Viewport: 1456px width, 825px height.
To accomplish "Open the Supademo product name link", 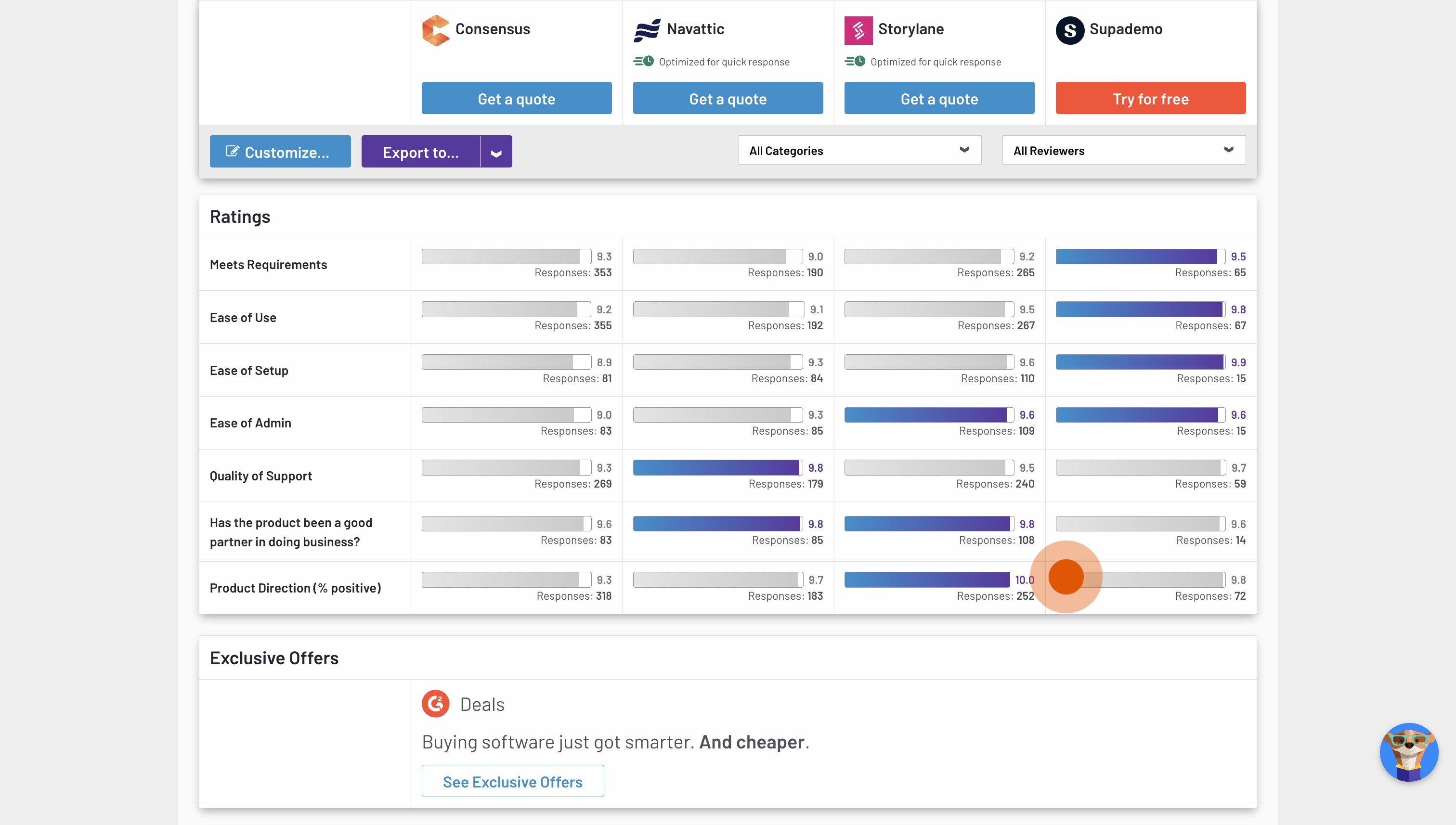I will pos(1126,29).
